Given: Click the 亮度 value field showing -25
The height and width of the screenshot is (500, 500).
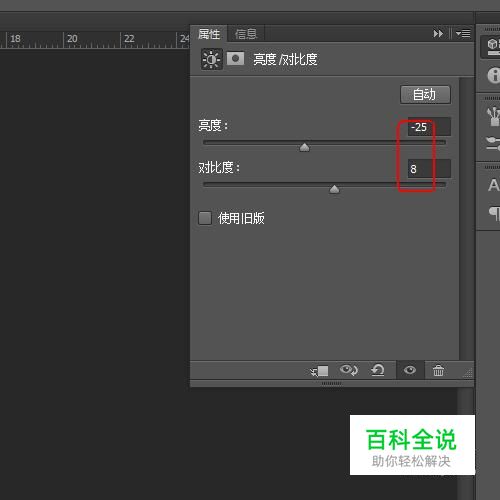Looking at the screenshot, I should [429, 127].
